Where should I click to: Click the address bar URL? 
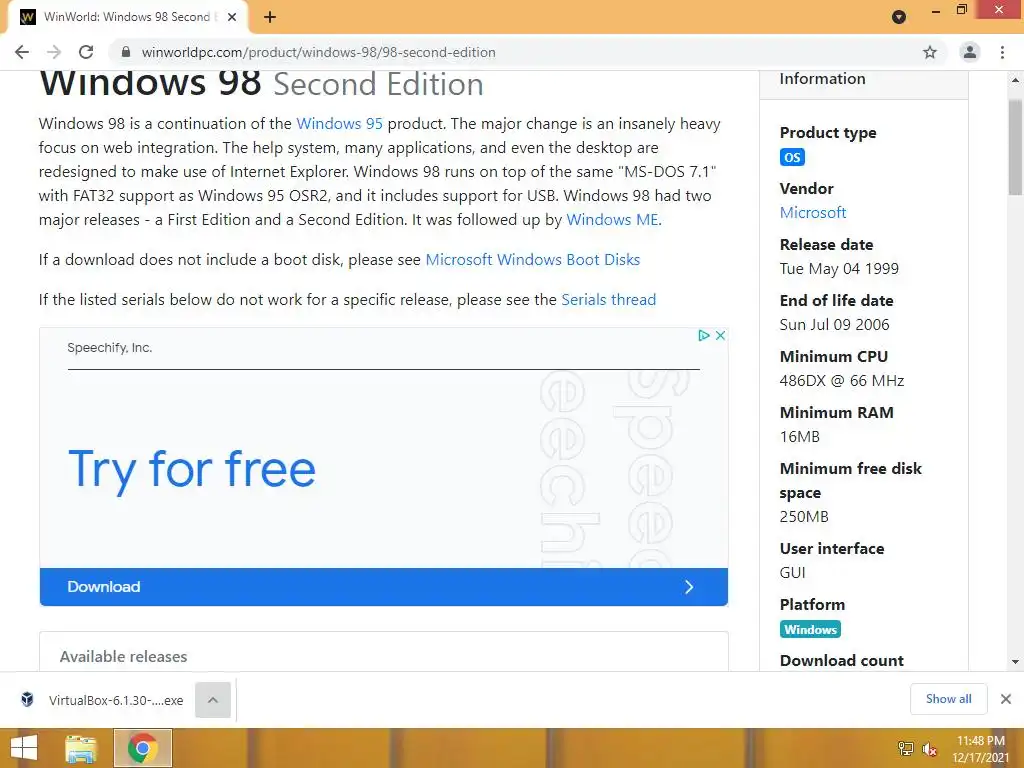pos(318,52)
